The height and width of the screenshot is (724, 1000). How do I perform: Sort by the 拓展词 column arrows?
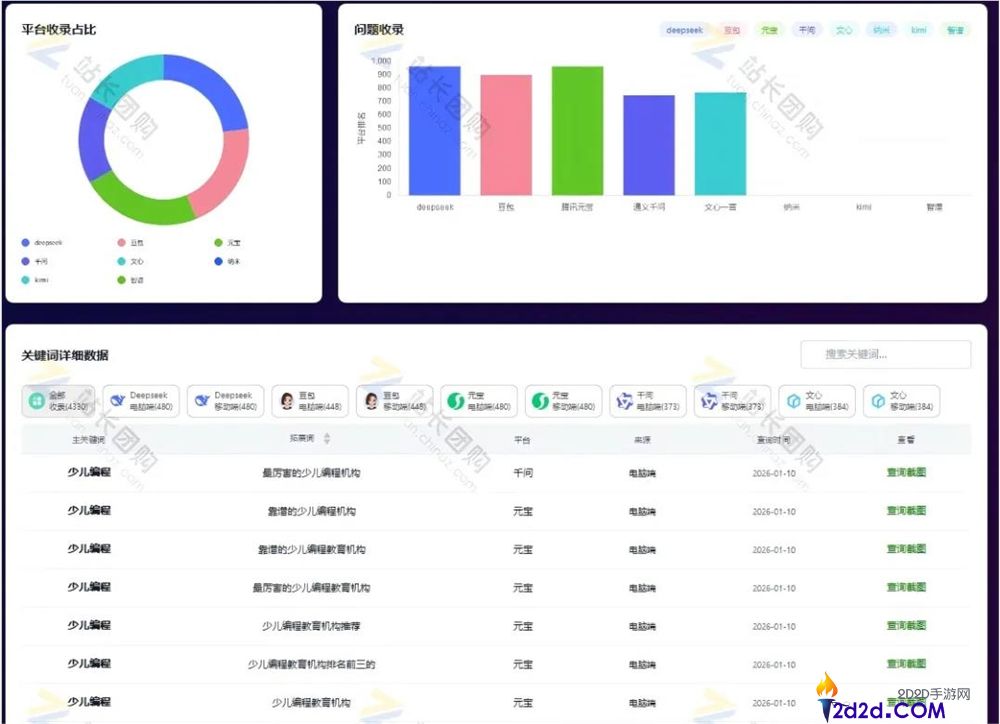click(327, 439)
